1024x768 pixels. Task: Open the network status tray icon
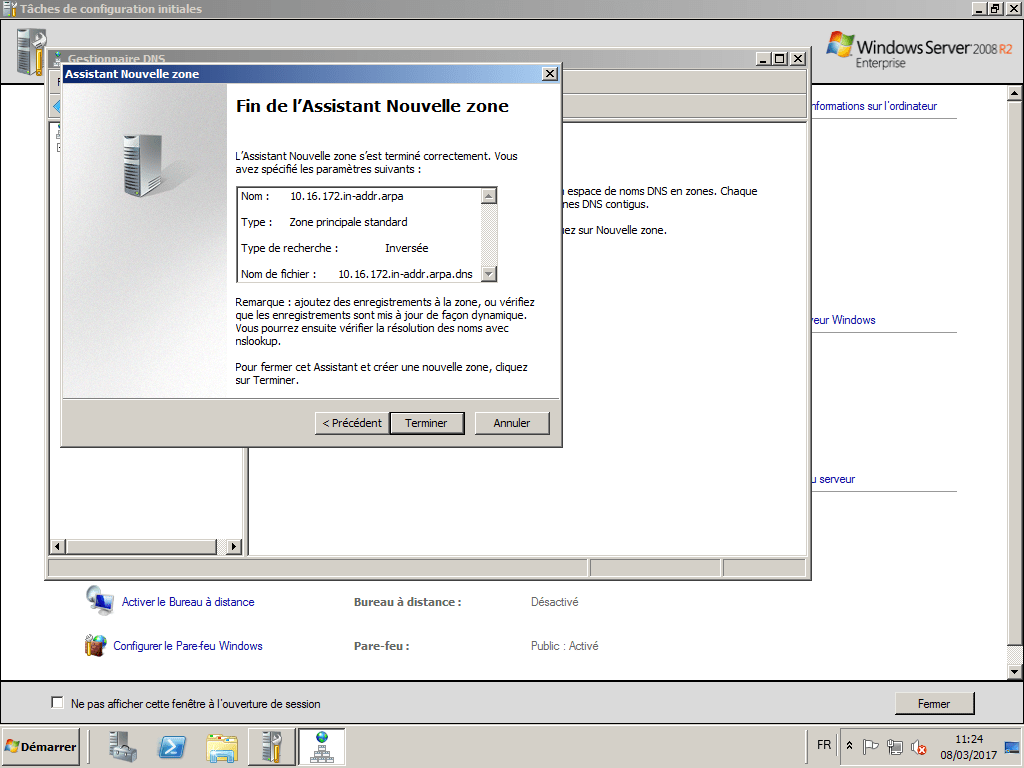[895, 747]
